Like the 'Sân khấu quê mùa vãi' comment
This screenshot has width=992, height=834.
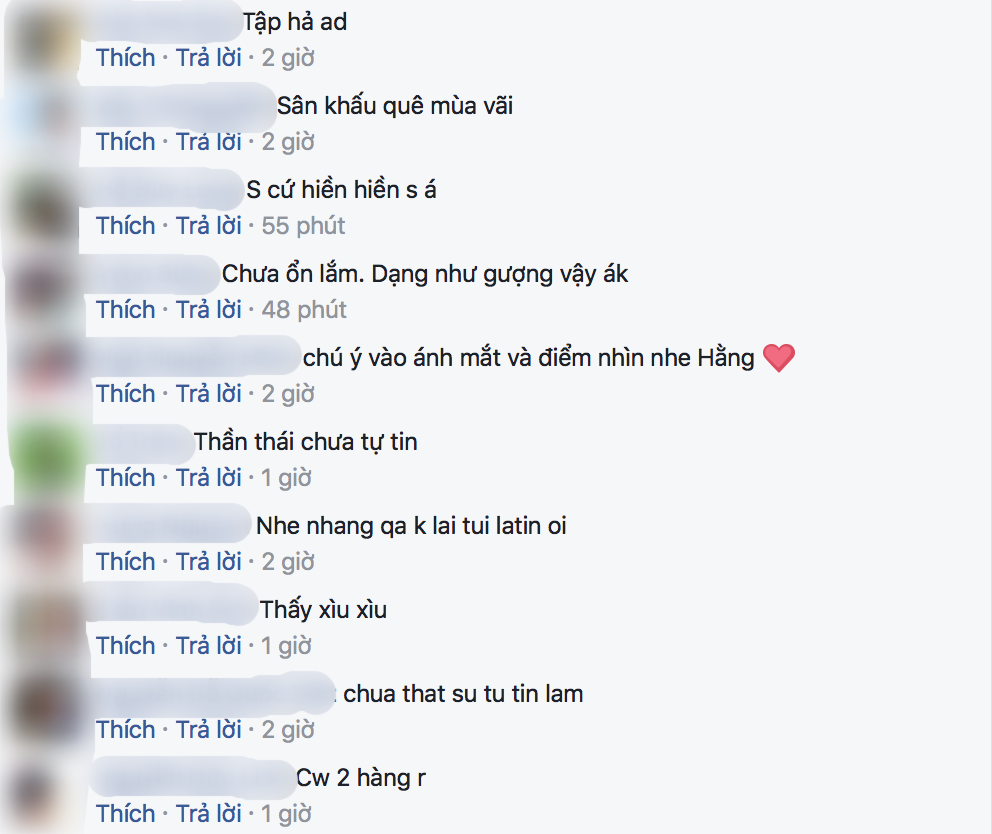coord(125,142)
